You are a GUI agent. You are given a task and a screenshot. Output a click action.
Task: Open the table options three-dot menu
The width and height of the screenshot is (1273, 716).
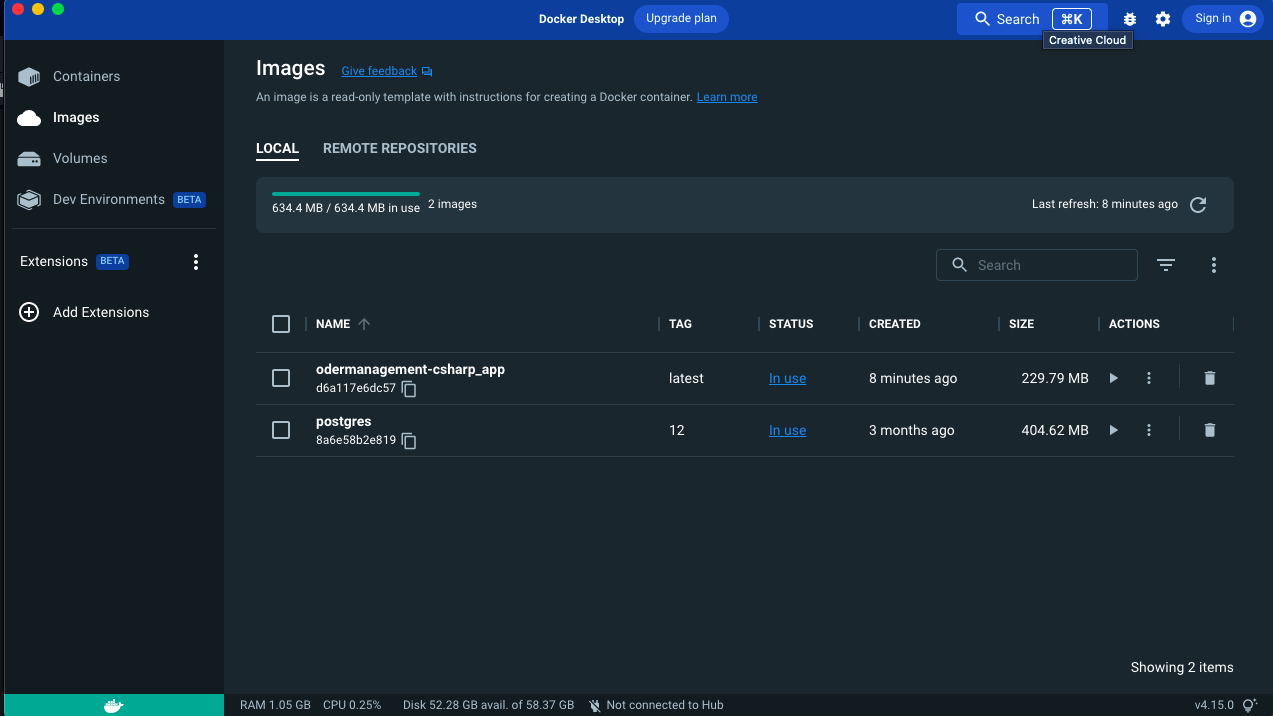(1213, 265)
